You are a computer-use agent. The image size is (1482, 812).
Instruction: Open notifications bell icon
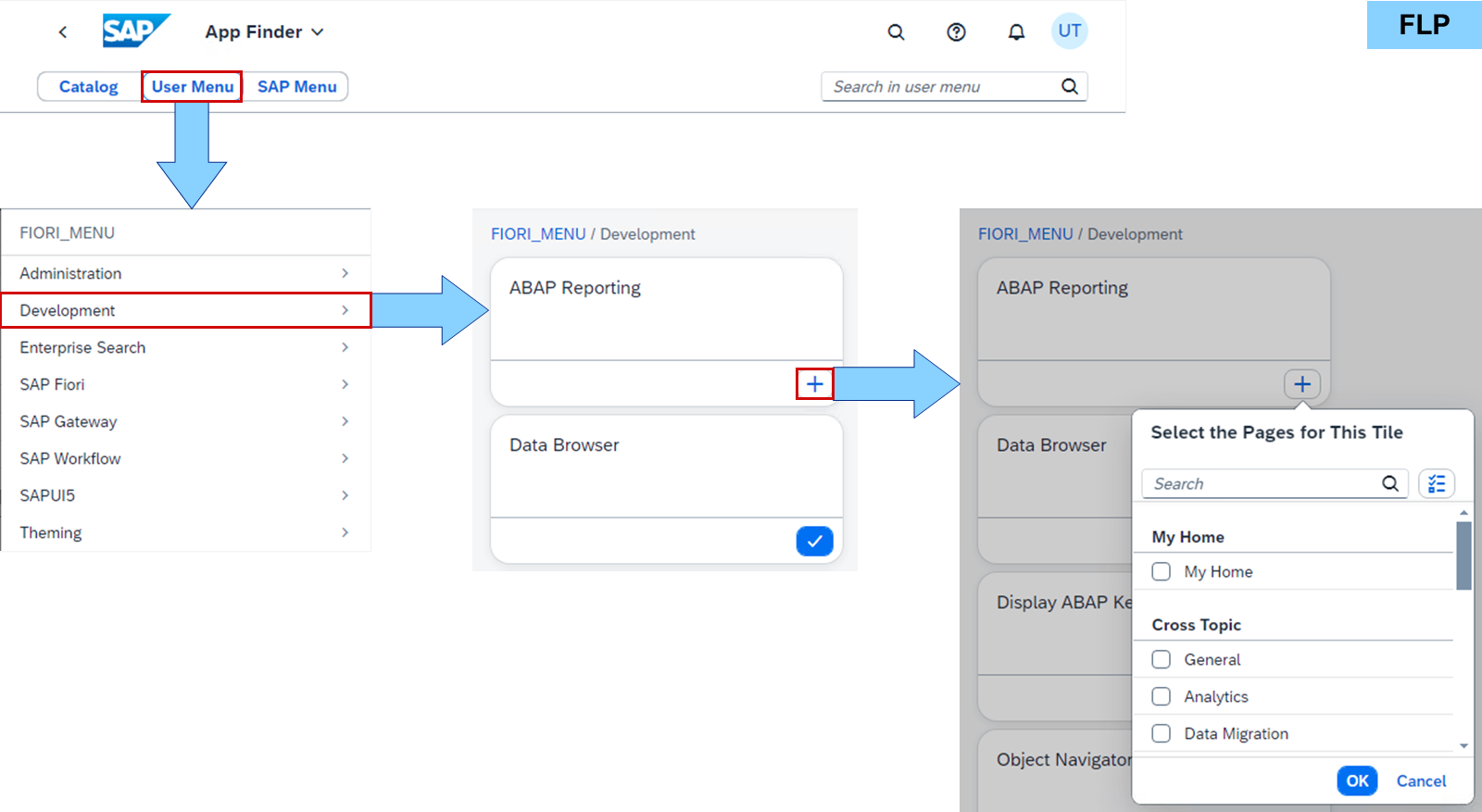pos(1016,32)
